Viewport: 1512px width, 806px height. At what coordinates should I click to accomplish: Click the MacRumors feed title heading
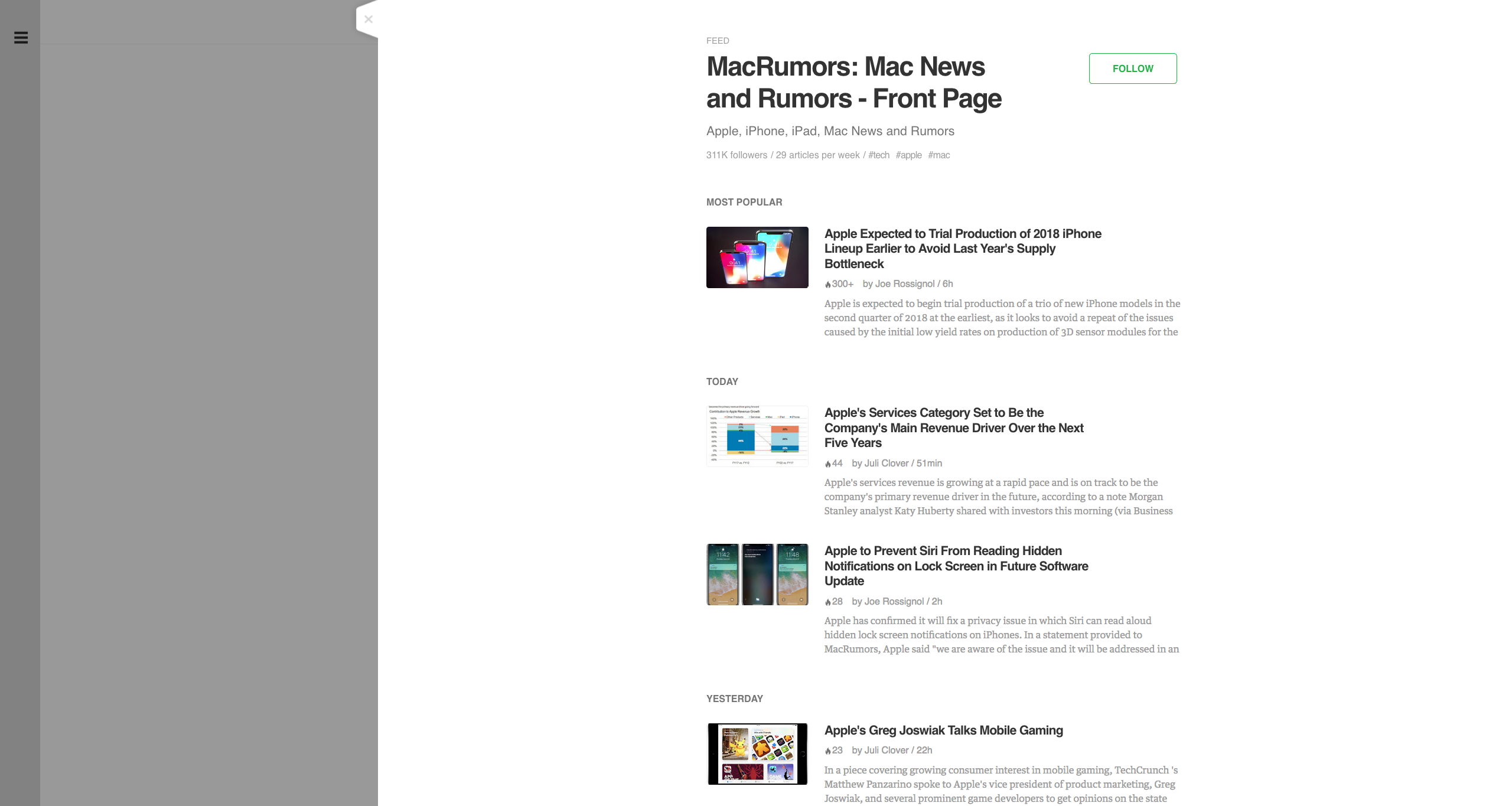click(853, 83)
